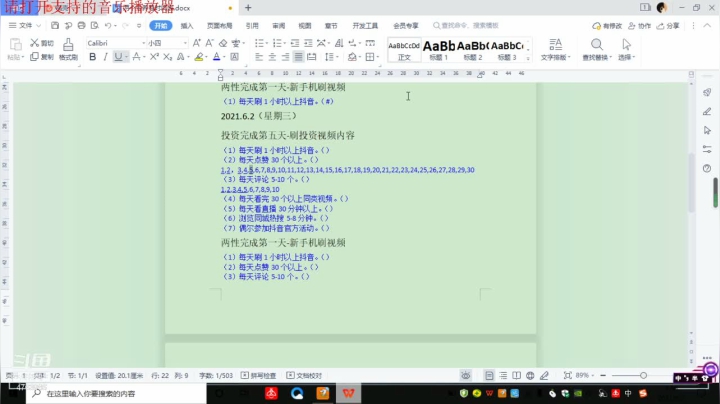Click the rocket icon in right sidebar
The width and height of the screenshot is (720, 404).
(x=707, y=92)
